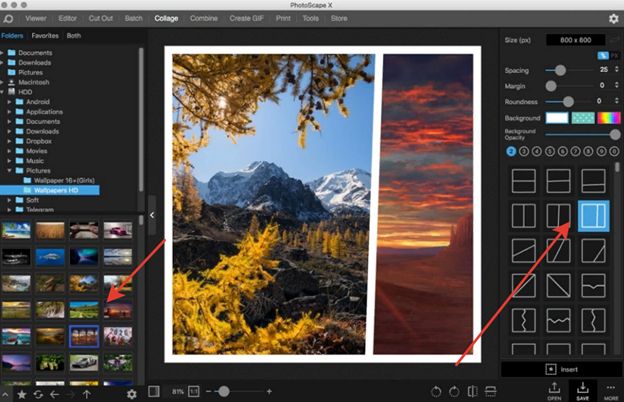This screenshot has height=402, width=624.
Task: Click the up arrow parent folder icon
Action: 87,394
